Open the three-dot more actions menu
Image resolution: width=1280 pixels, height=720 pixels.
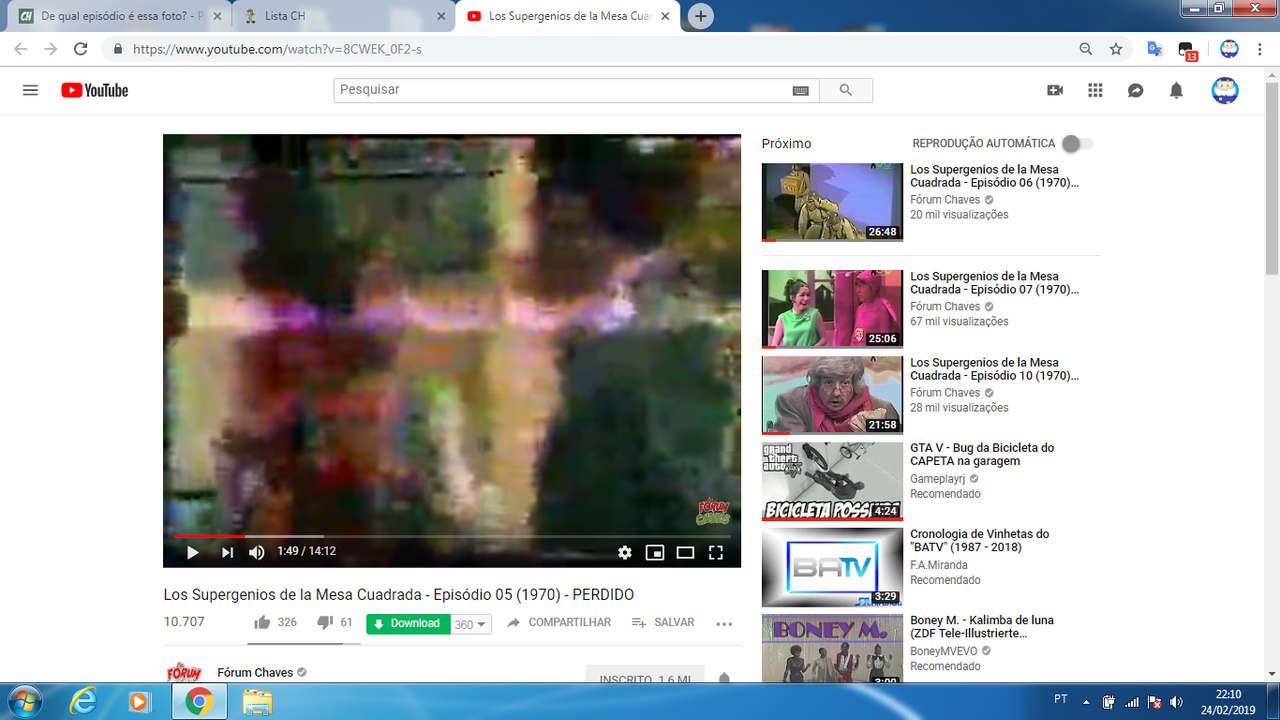(725, 623)
